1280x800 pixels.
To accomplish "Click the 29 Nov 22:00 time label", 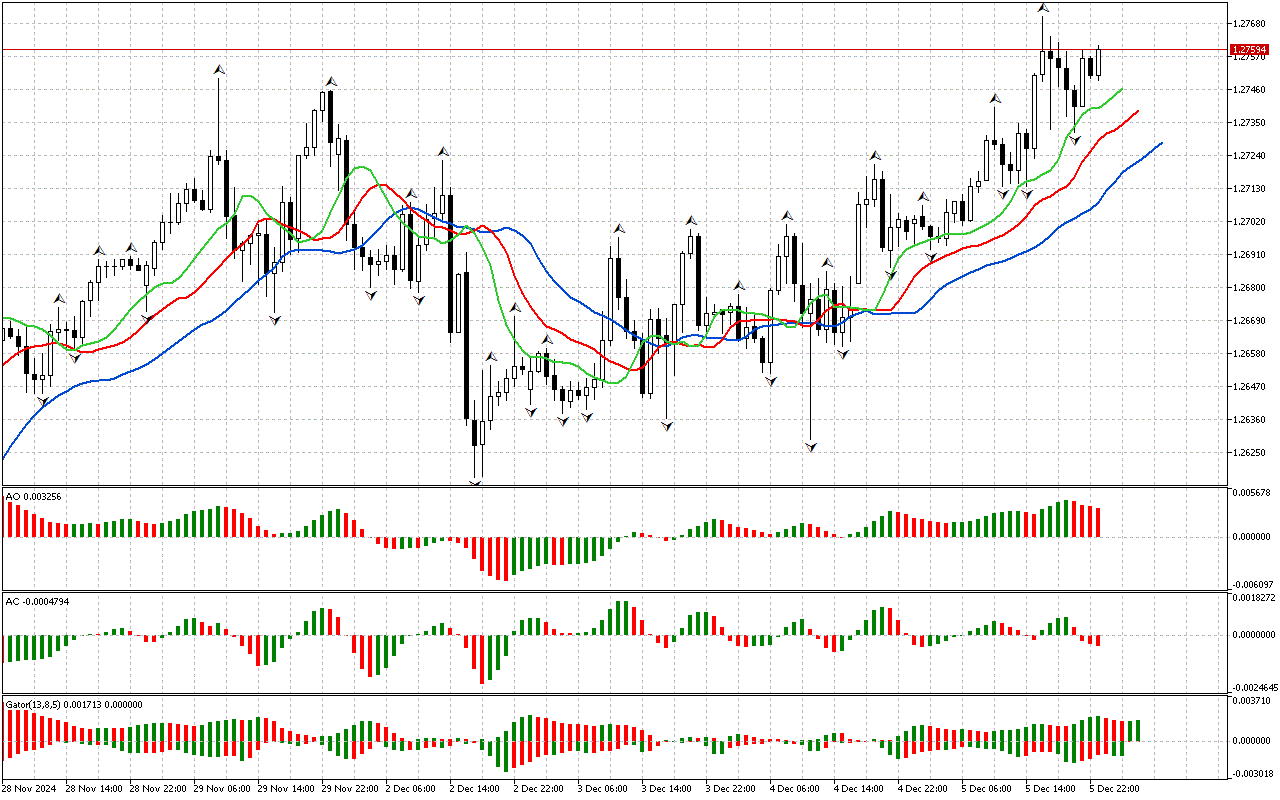I will click(350, 789).
